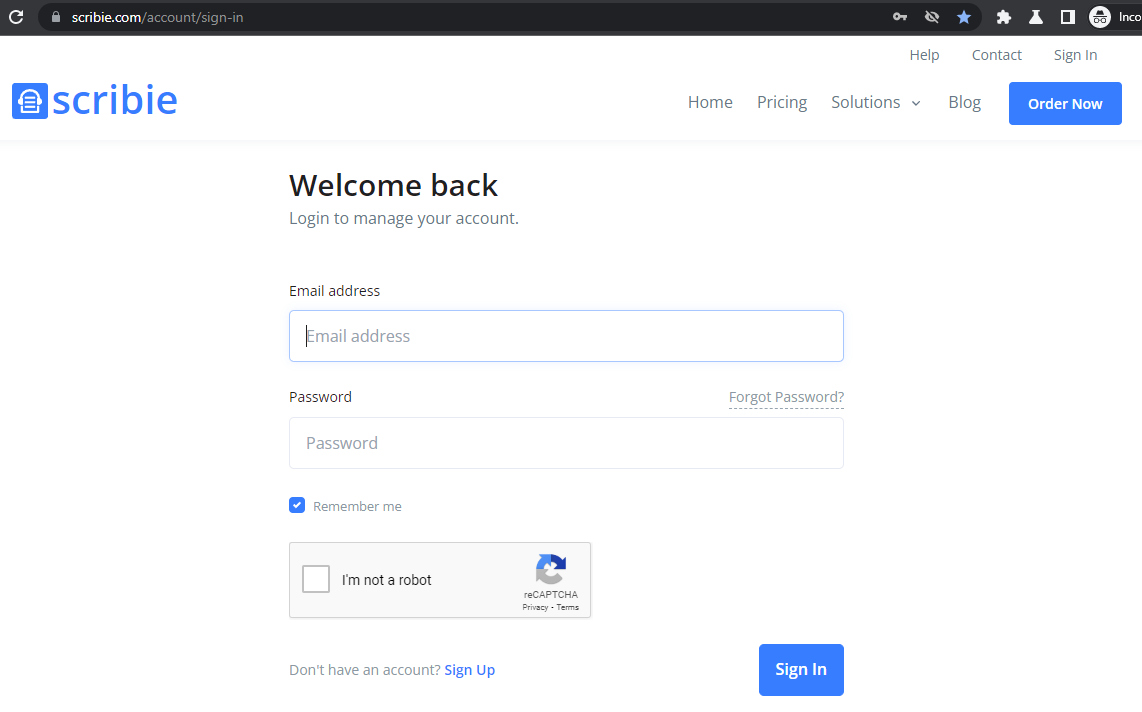The image size is (1142, 712).
Task: Open reCAPTCHA Privacy link
Action: tap(535, 607)
